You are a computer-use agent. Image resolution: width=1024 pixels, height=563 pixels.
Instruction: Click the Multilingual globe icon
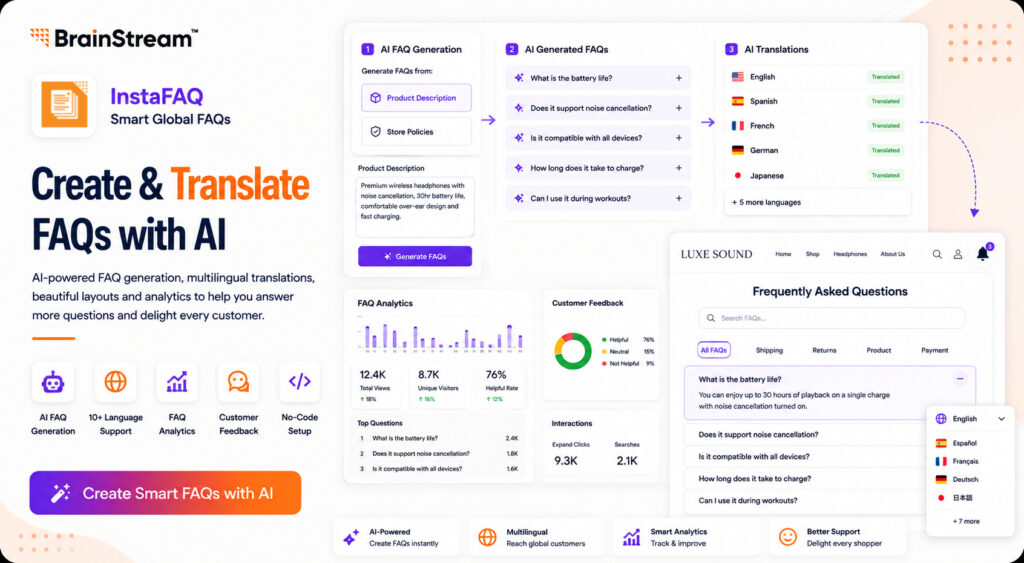[487, 537]
